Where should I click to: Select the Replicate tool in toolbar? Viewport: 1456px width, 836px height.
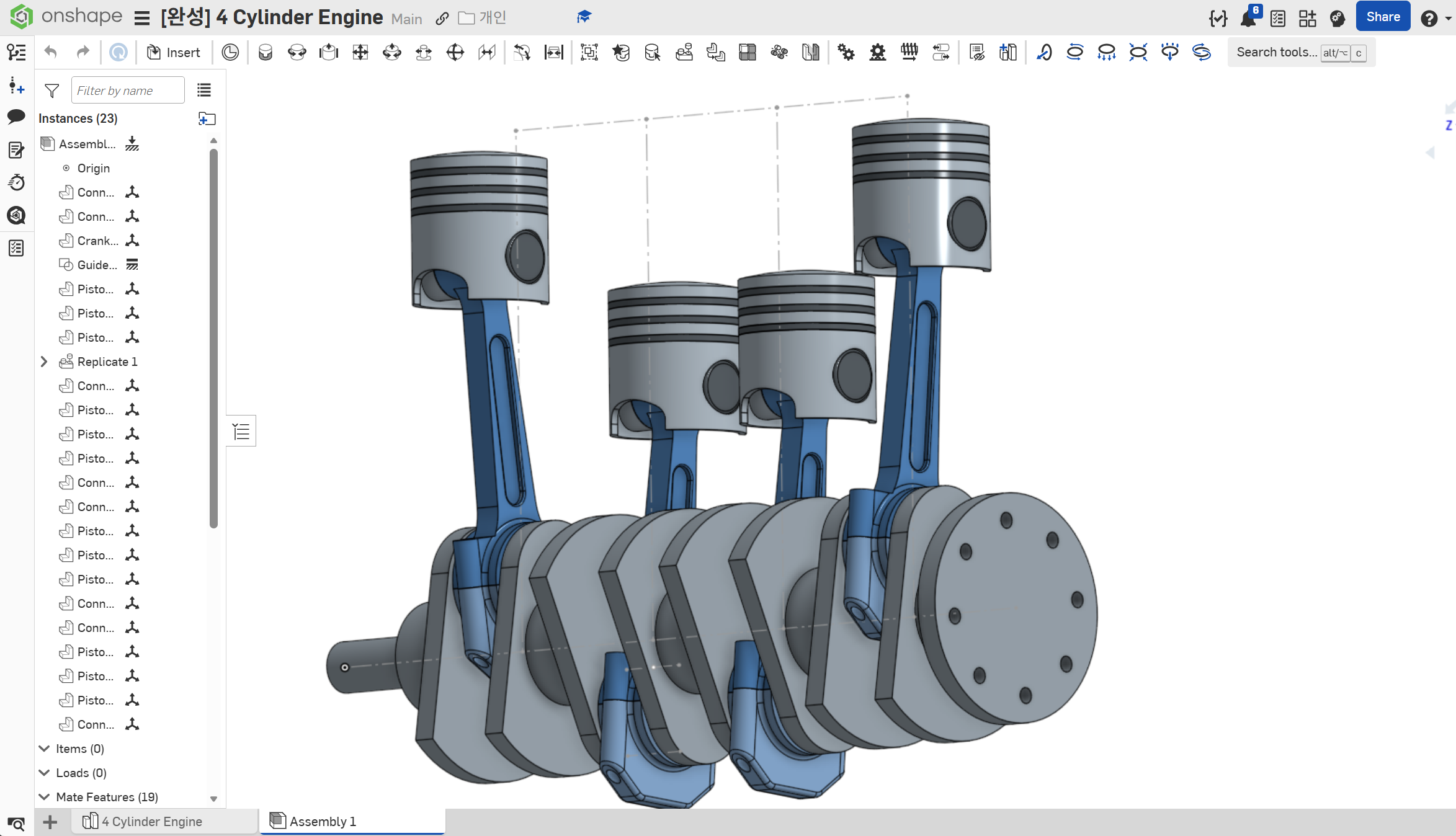[684, 53]
